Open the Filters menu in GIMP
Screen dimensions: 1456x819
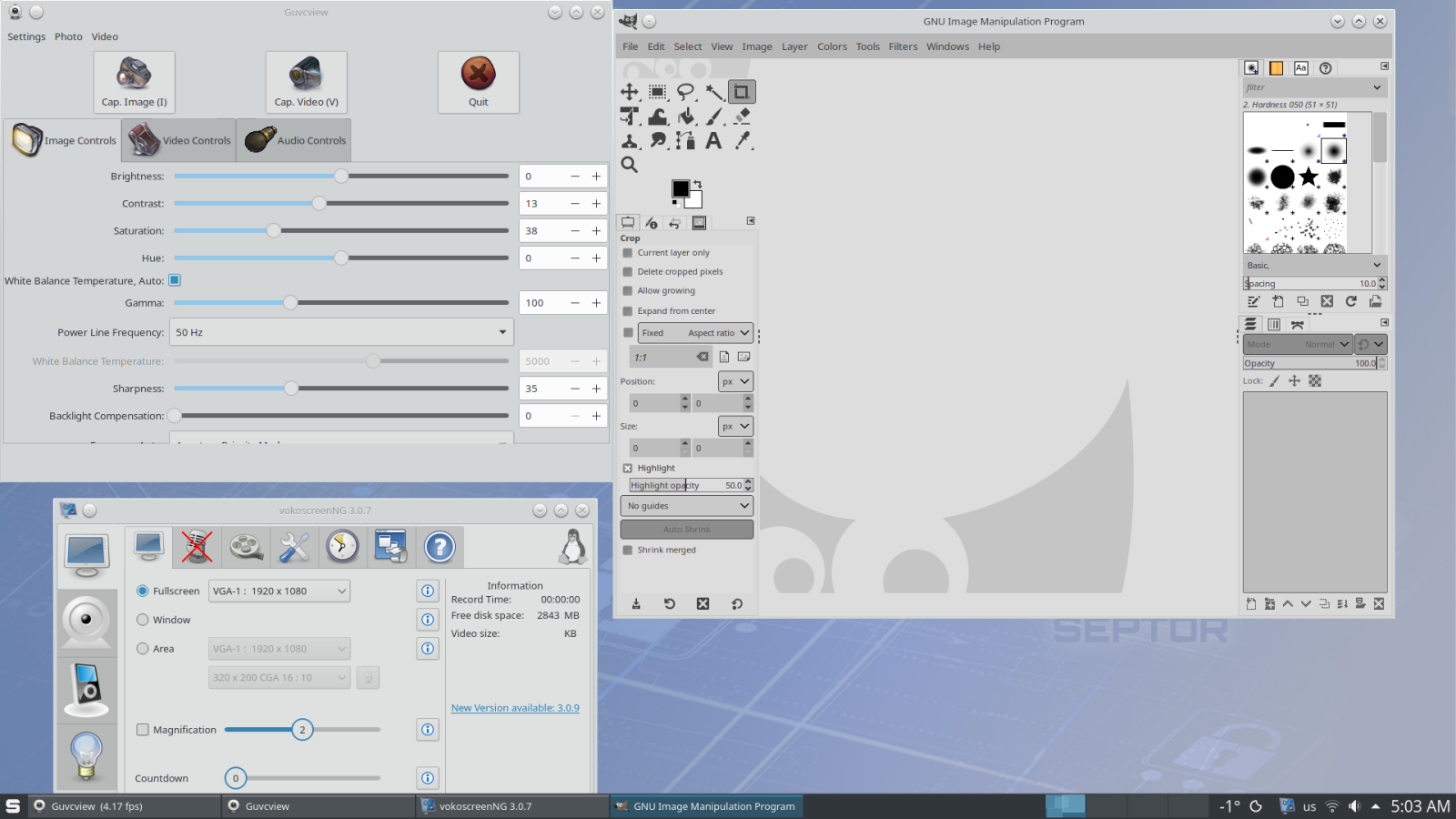903,46
